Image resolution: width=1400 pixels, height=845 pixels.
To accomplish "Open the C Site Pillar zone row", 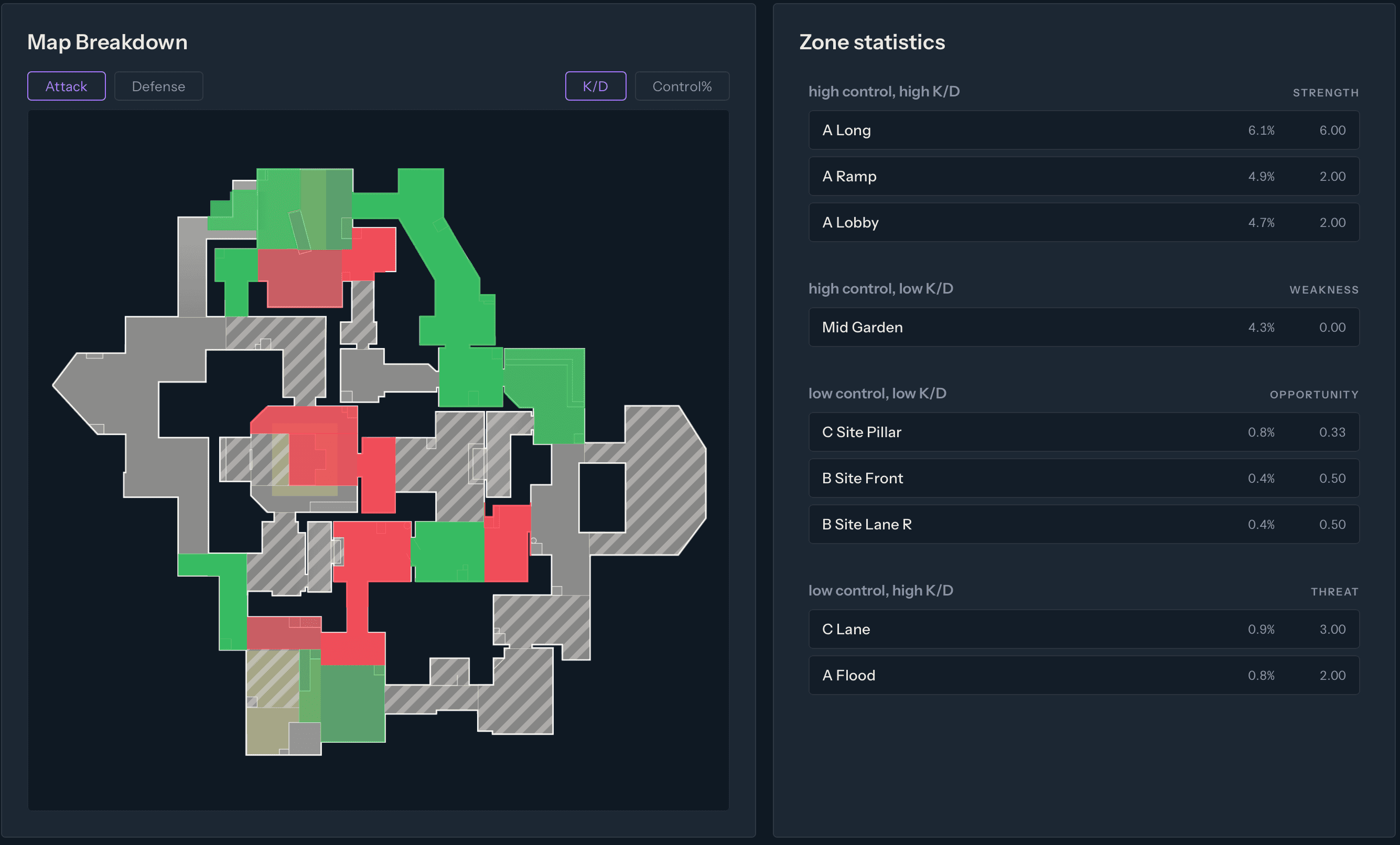I will click(1083, 432).
